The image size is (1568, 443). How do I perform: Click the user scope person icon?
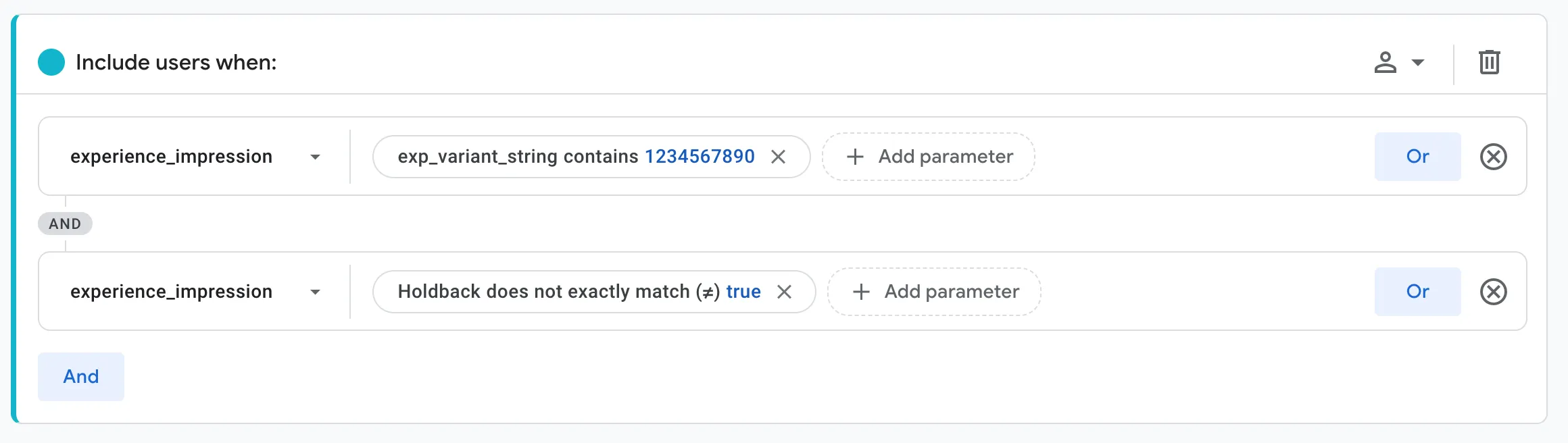coord(1385,62)
